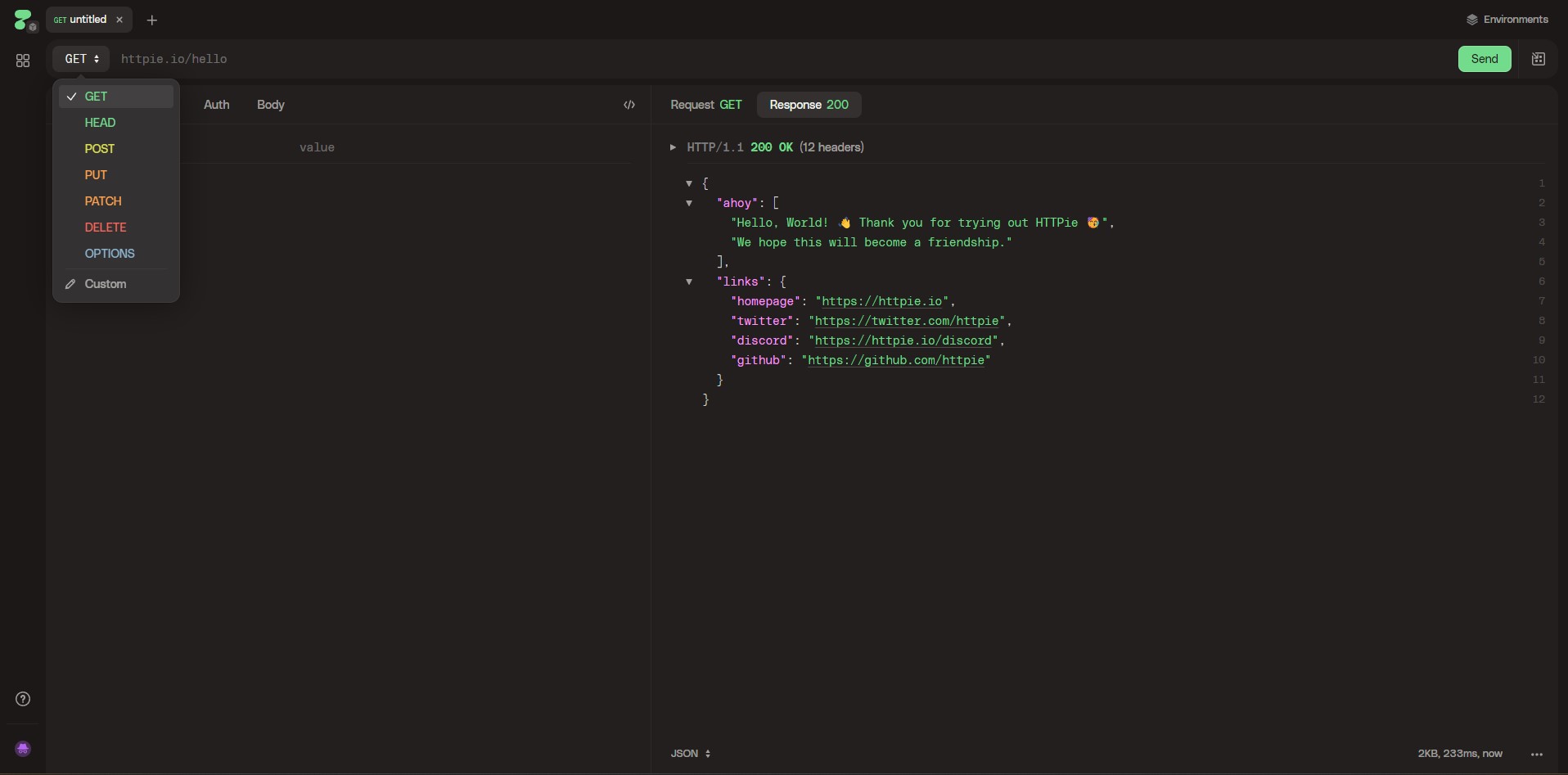This screenshot has width=1568, height=775.
Task: Click line number 12 in response gutter
Action: pos(1539,399)
